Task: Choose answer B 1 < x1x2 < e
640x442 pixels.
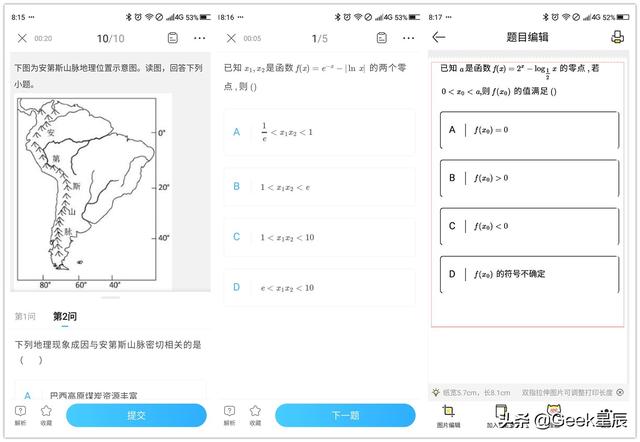Action: coord(320,187)
